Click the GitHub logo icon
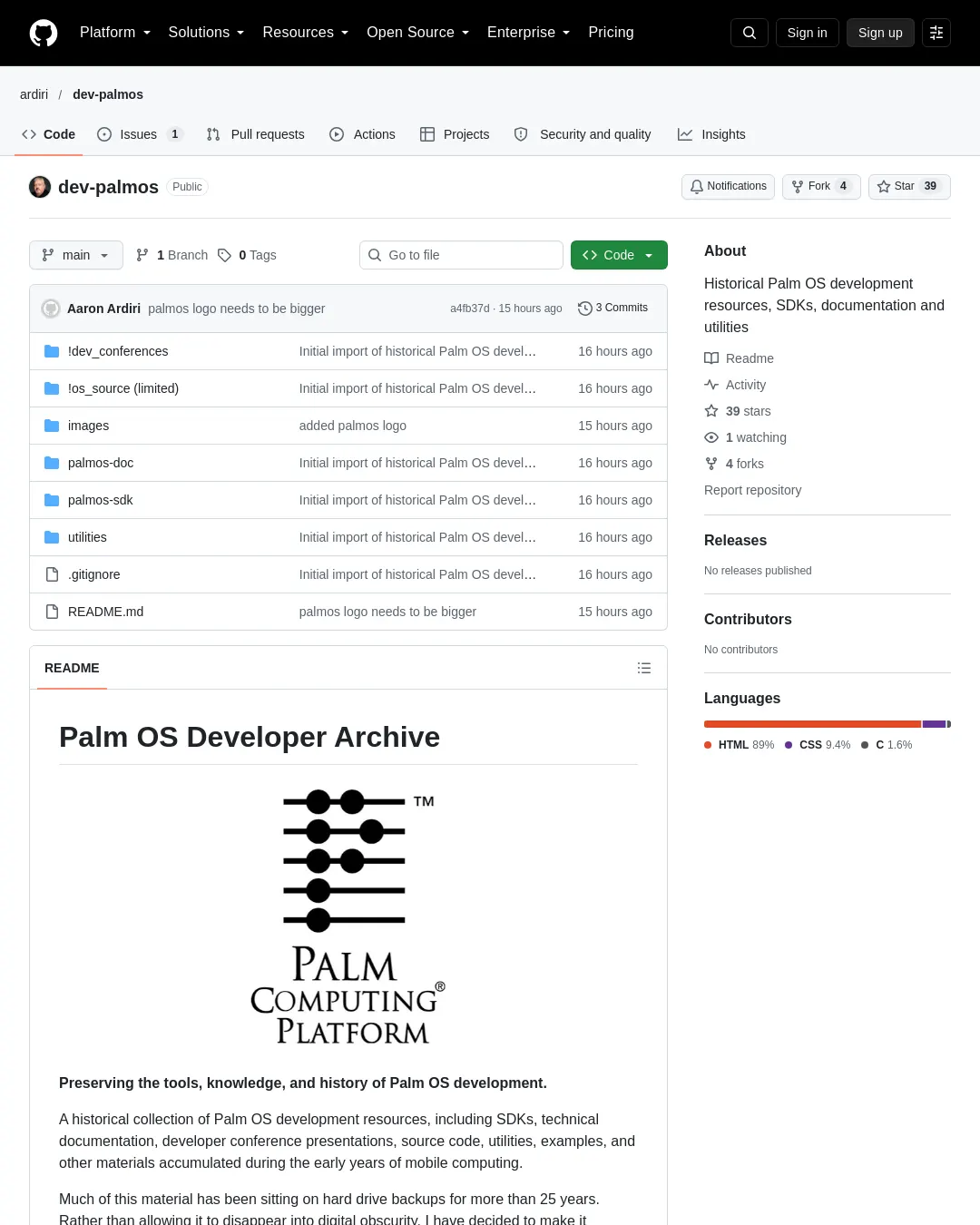 click(x=44, y=33)
